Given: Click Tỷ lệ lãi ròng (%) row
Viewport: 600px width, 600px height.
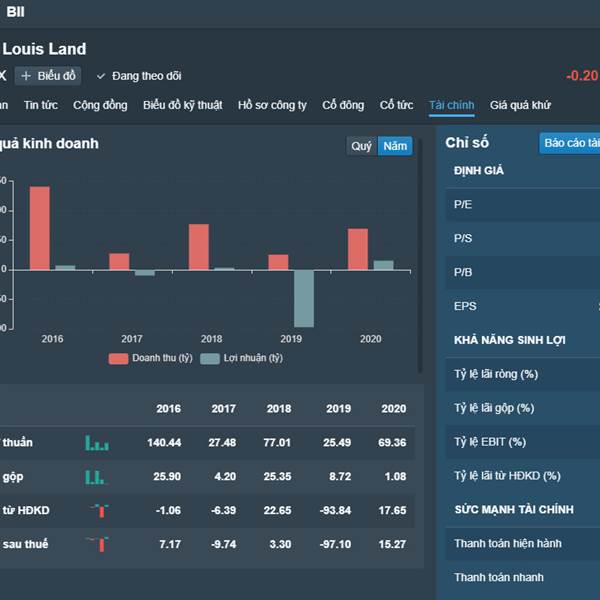Looking at the screenshot, I should click(x=523, y=374).
